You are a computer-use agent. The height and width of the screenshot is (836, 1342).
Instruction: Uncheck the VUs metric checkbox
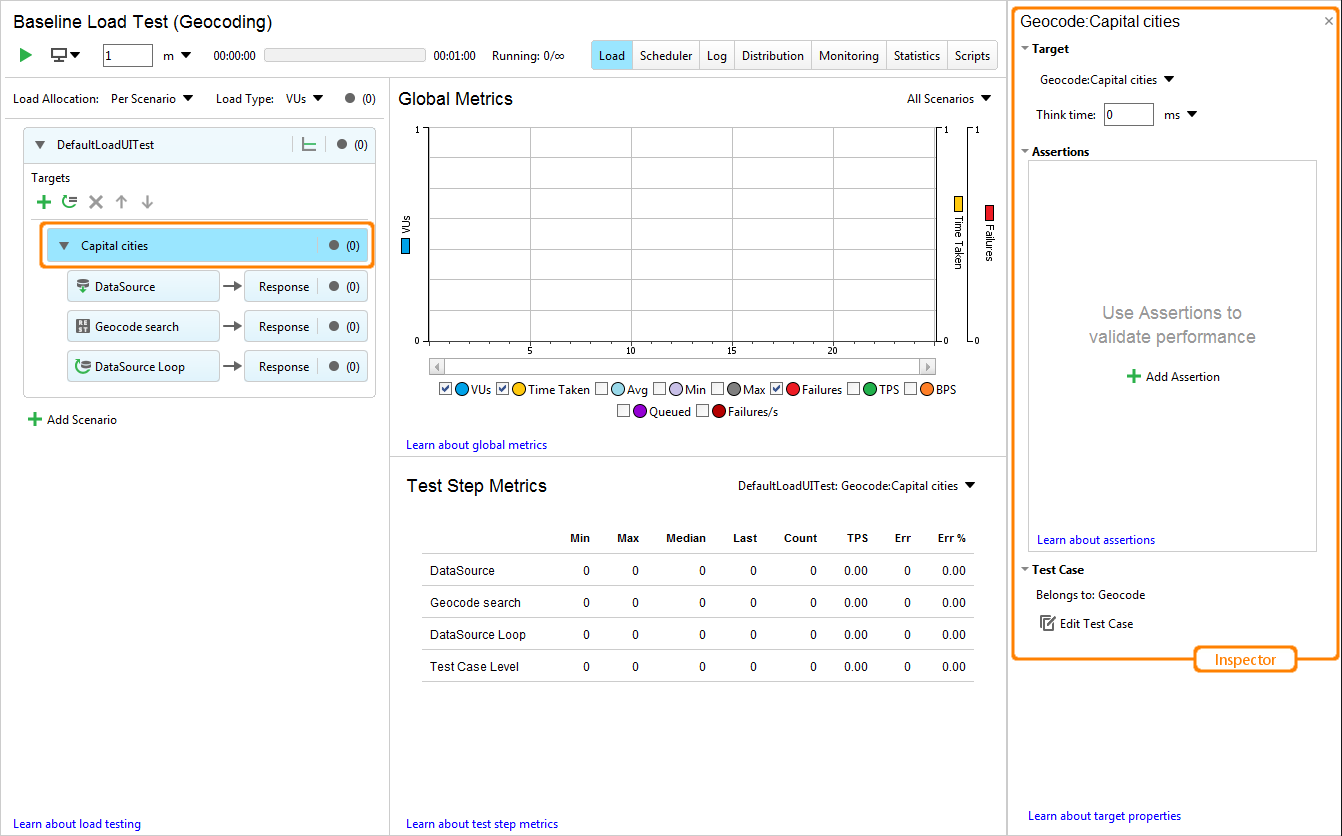coord(444,389)
